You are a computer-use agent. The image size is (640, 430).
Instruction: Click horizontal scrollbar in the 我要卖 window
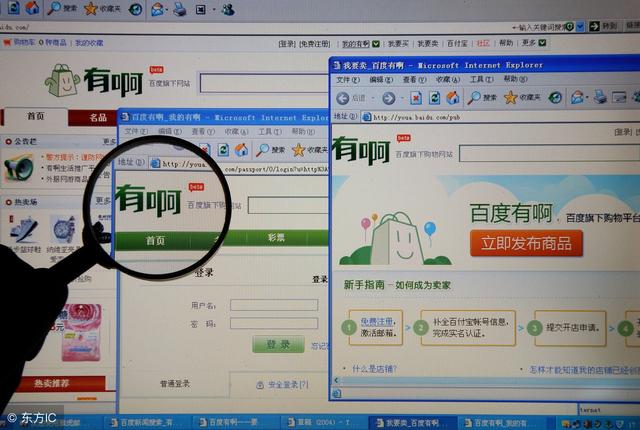[x=487, y=380]
